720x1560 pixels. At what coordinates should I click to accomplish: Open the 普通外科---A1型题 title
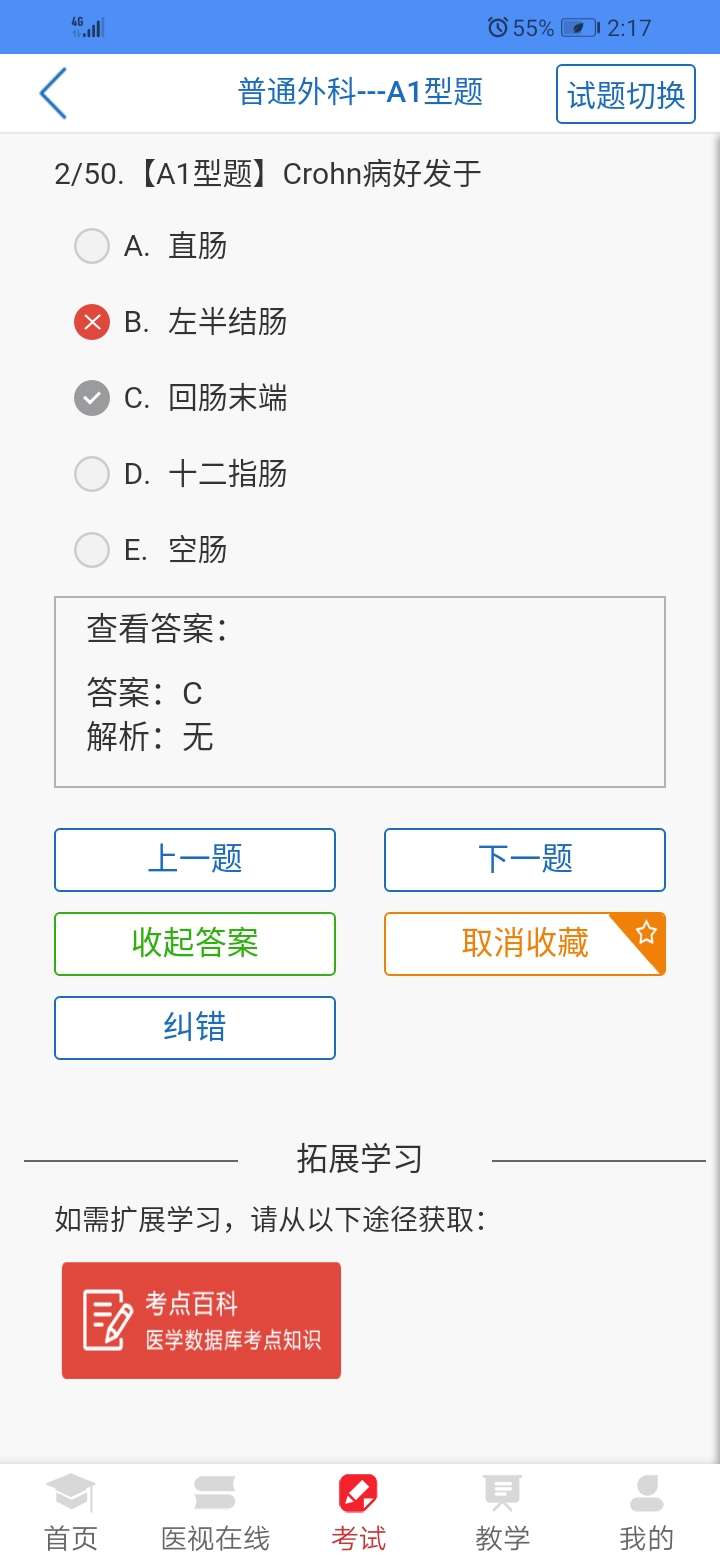click(x=360, y=92)
